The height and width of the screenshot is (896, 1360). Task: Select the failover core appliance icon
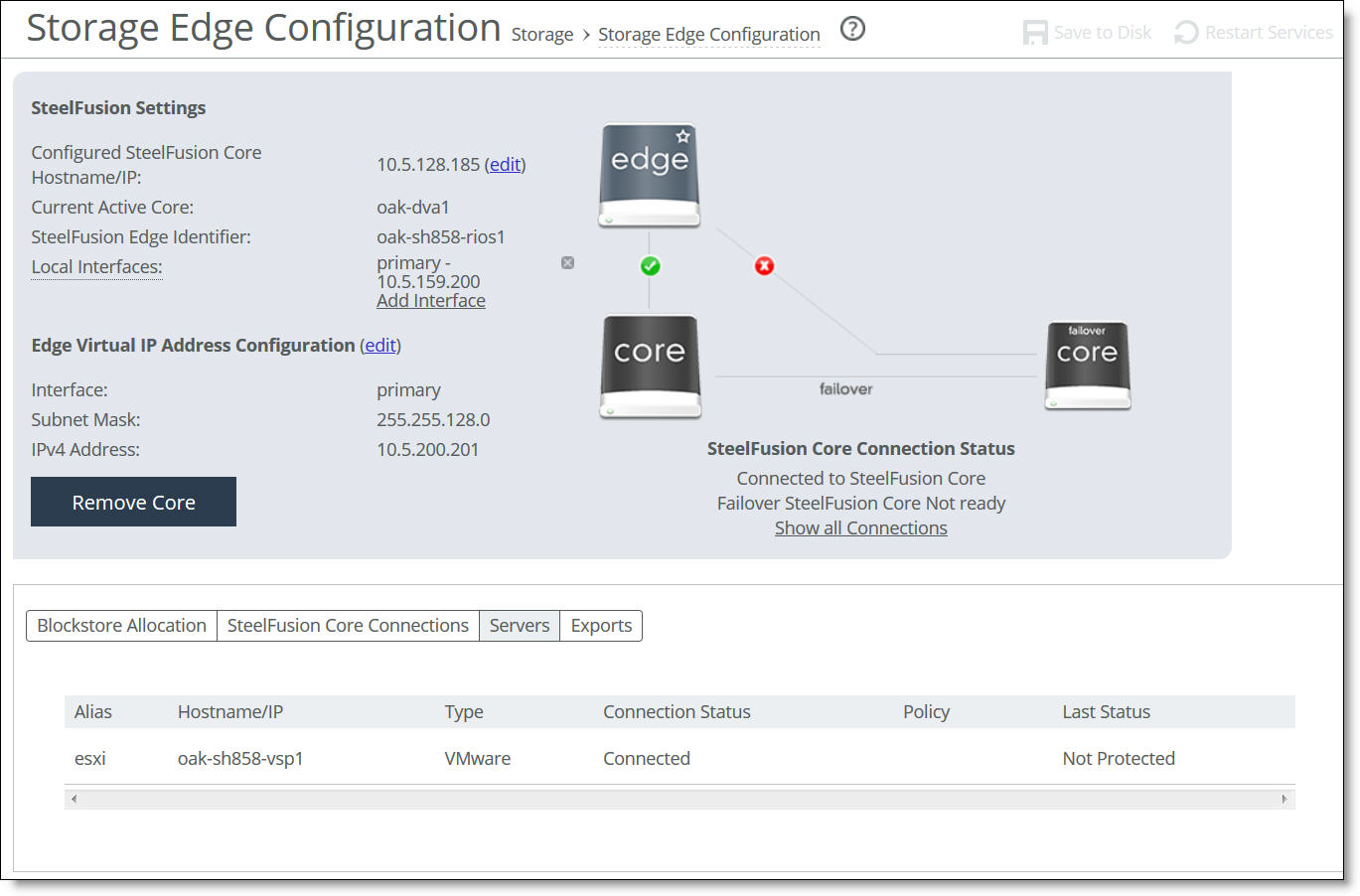[x=1087, y=366]
